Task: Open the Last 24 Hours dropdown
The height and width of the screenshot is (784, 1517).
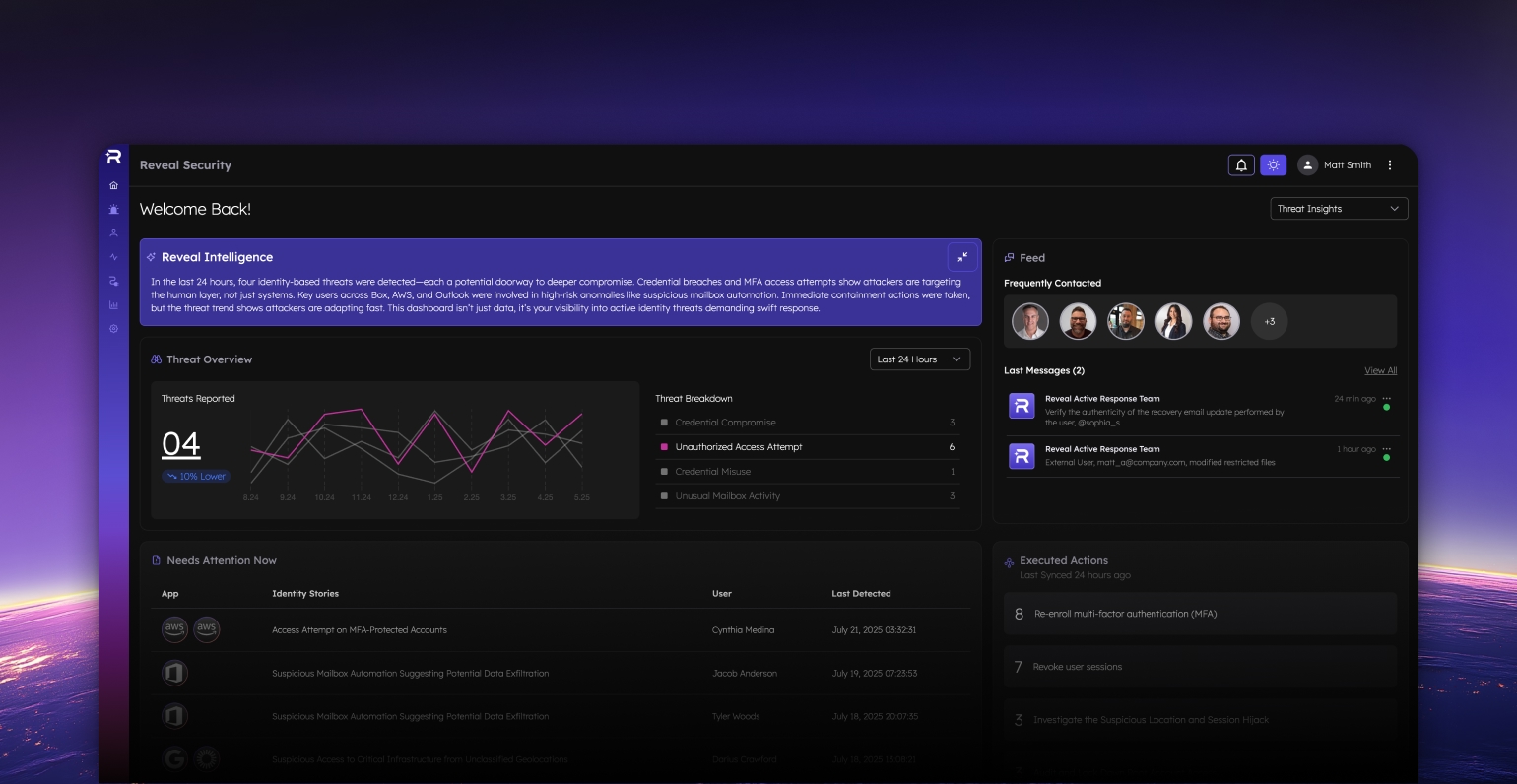Action: tap(919, 359)
